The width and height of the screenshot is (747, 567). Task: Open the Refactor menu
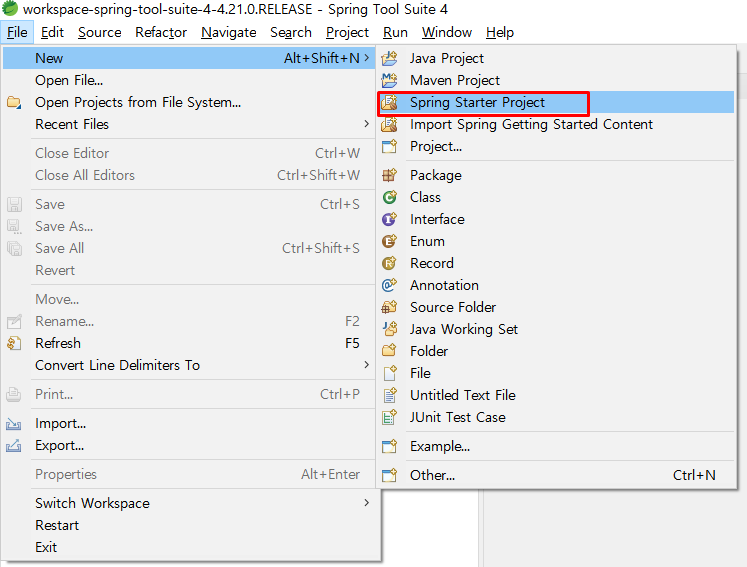(x=161, y=32)
